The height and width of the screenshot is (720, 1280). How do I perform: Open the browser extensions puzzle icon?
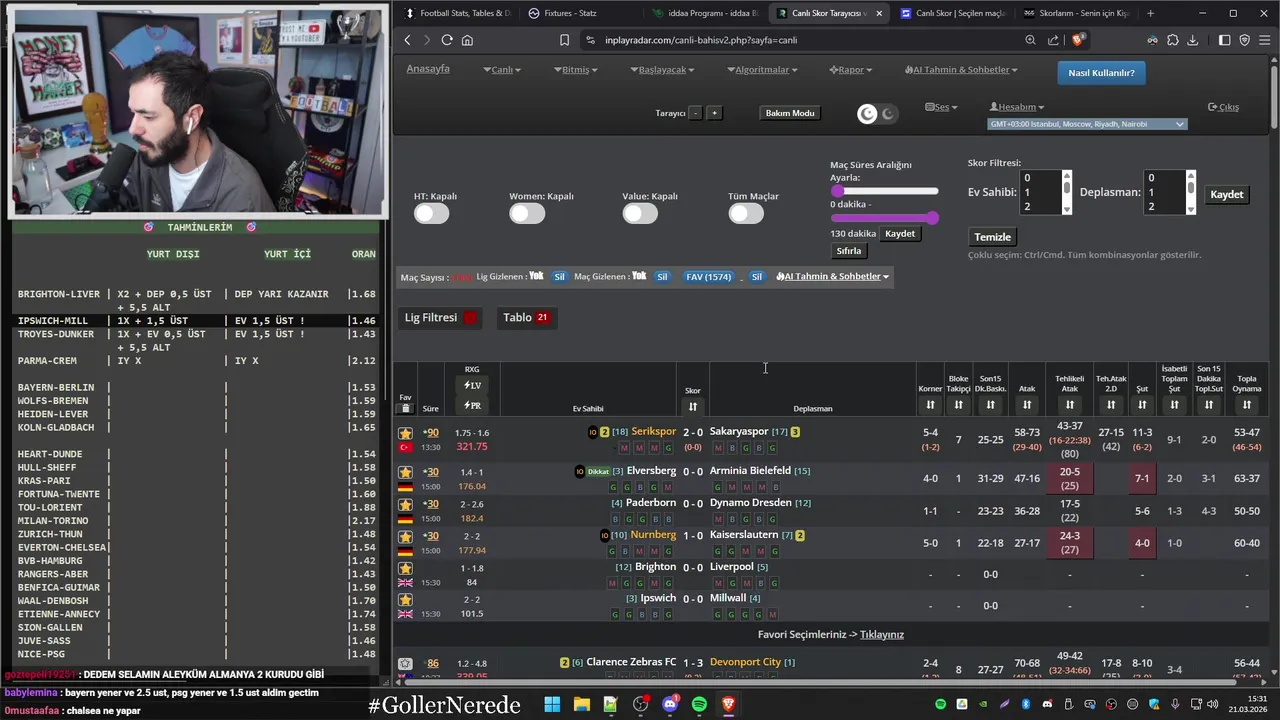(1173, 40)
